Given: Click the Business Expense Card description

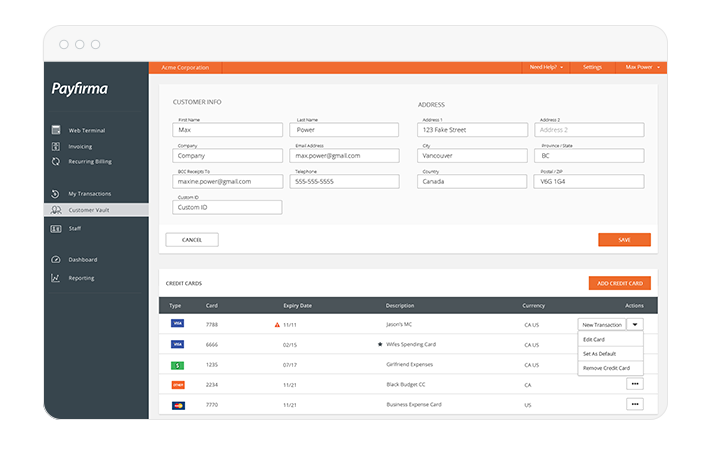Looking at the screenshot, I should click(x=414, y=404).
